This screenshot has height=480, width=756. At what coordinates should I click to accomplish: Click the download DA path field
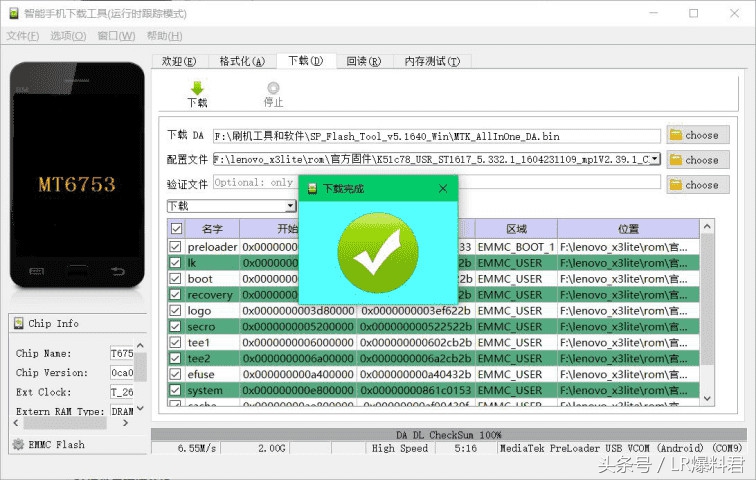tap(437, 136)
